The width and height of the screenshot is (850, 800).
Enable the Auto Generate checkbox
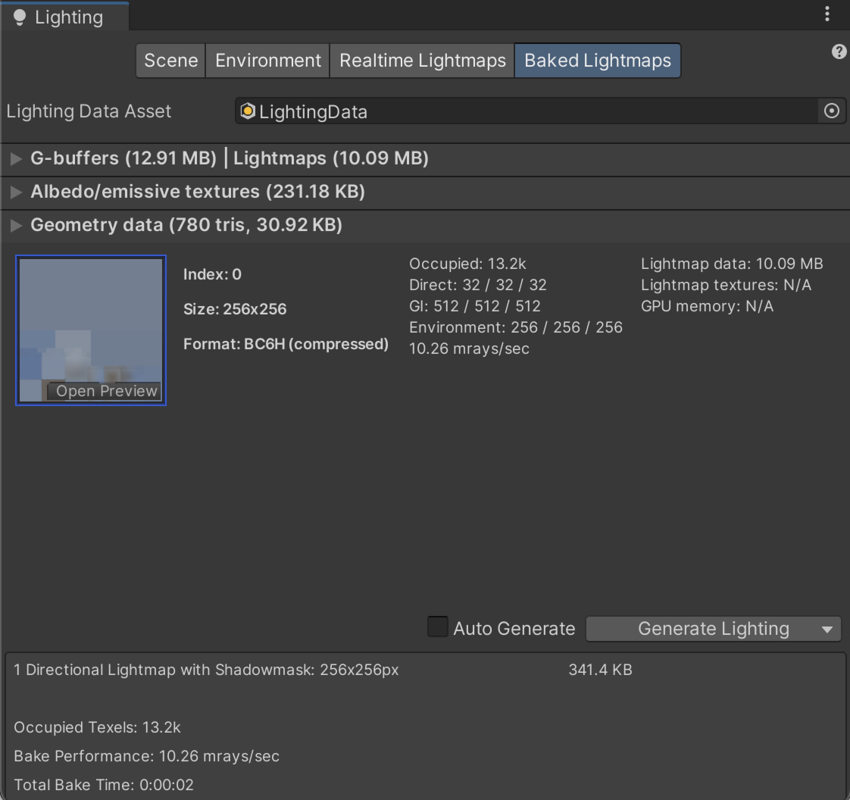tap(438, 627)
